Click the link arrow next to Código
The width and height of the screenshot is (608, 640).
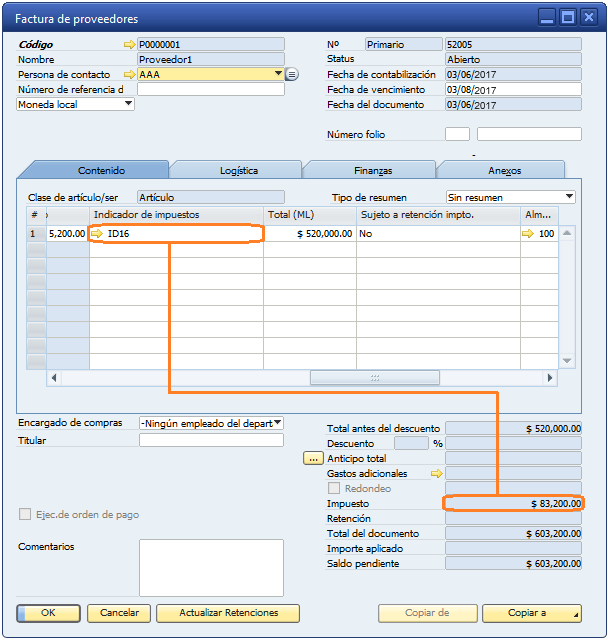(x=128, y=45)
